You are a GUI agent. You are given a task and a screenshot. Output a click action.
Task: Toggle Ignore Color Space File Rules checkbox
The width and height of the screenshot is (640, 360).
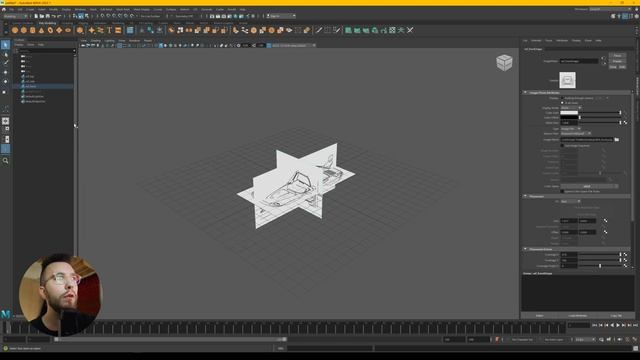[562, 191]
